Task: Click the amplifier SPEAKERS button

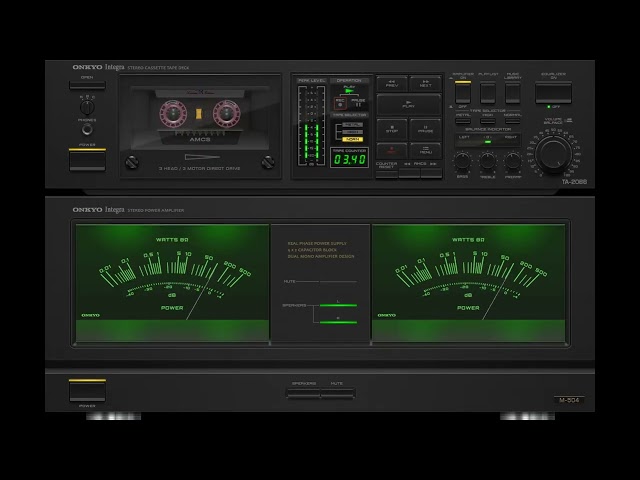Action: click(x=303, y=393)
